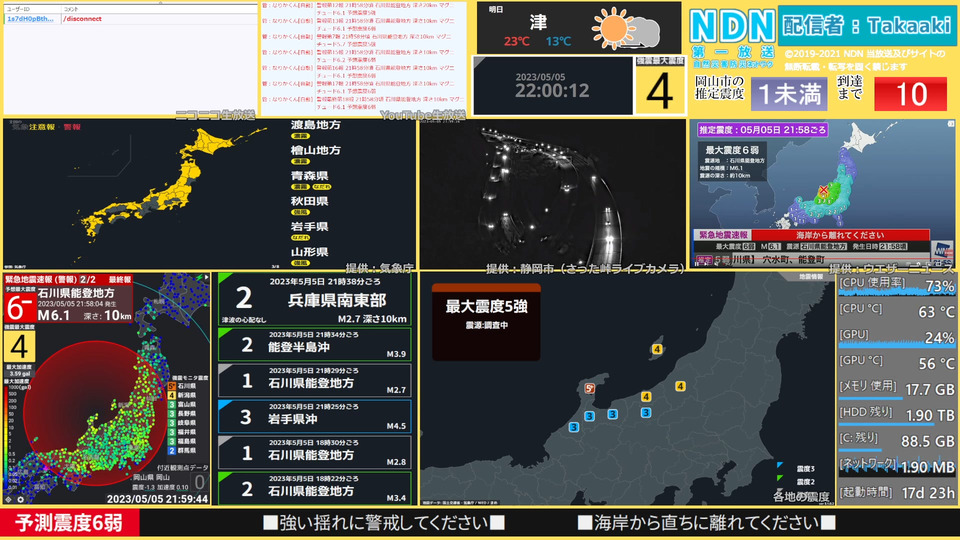The image size is (960, 540).
Task: Open the 地震情報 tab on the intensity map
Action: (811, 277)
